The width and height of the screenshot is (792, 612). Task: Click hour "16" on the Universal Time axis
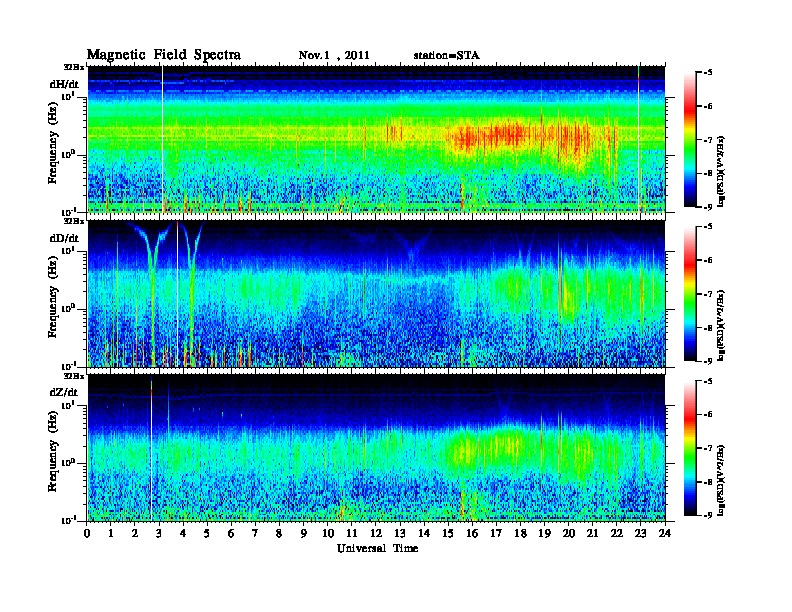coord(472,533)
